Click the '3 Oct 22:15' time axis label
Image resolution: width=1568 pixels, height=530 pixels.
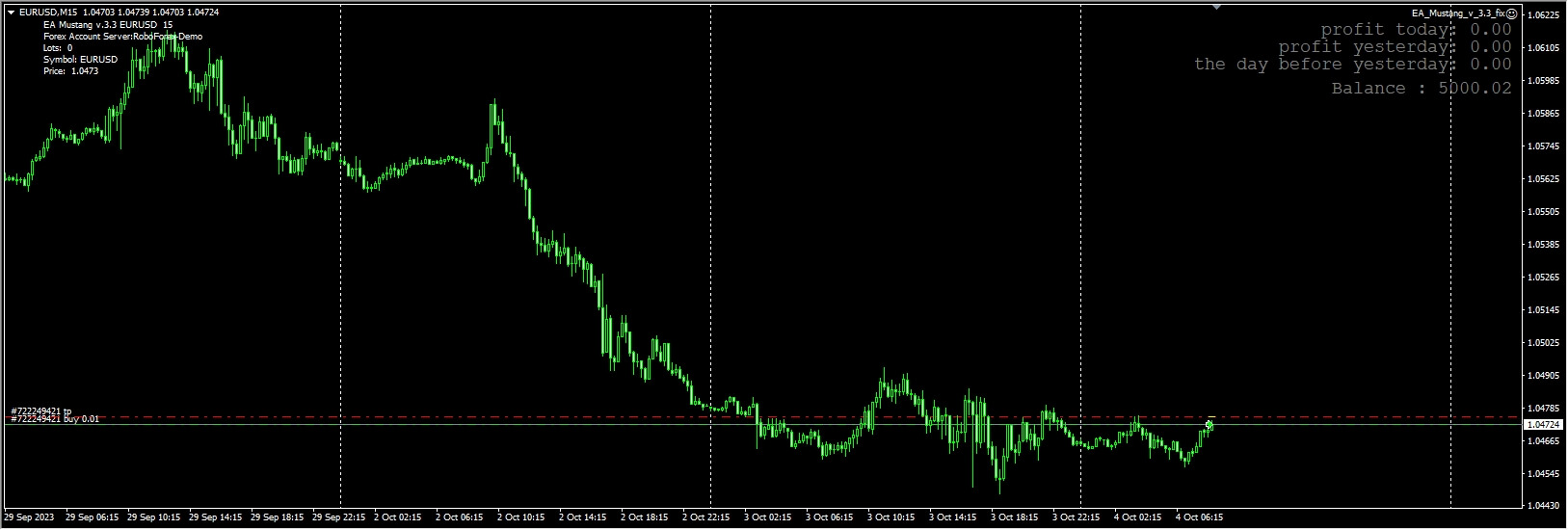tap(1076, 518)
